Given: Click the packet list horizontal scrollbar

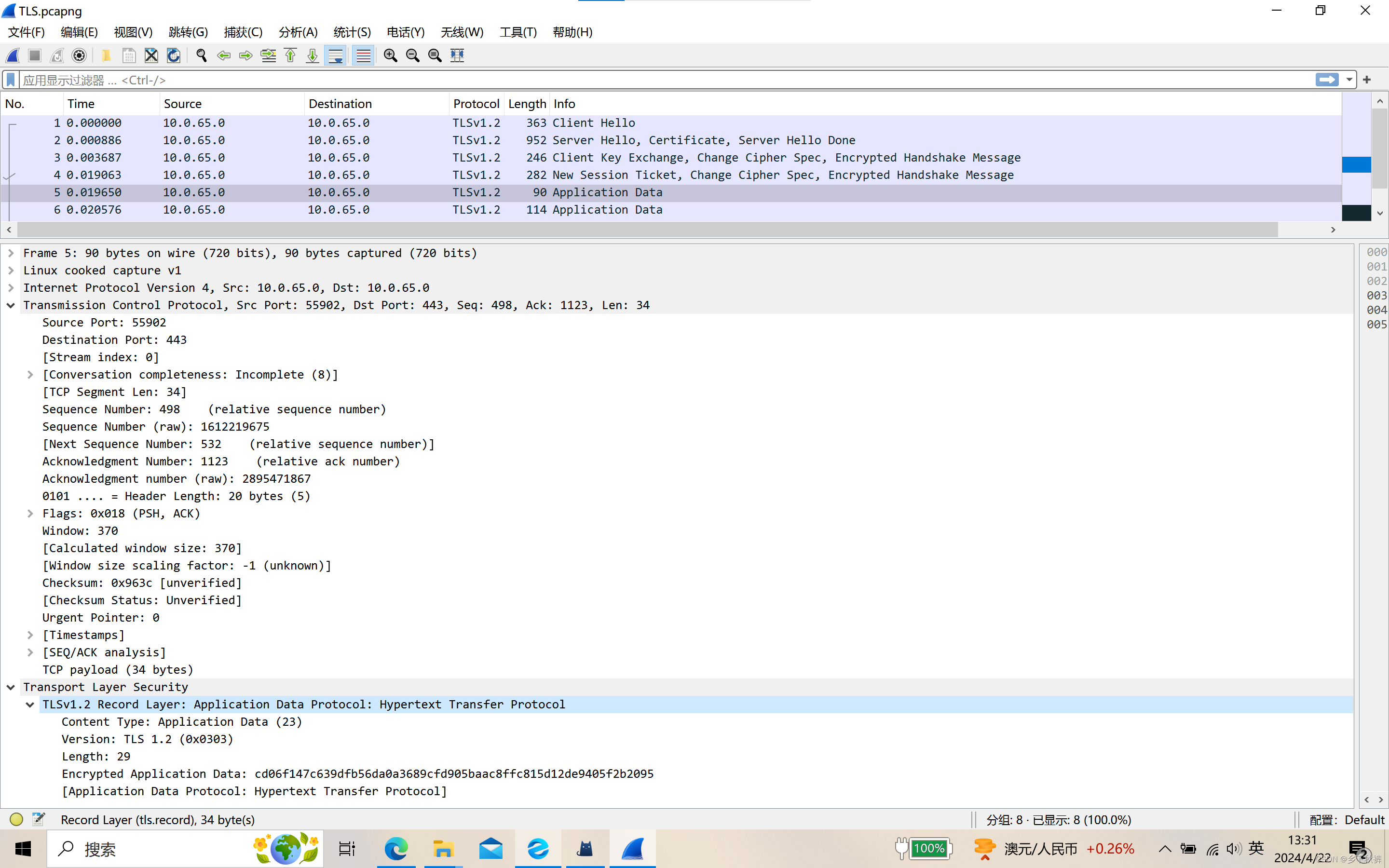Looking at the screenshot, I should 647,230.
